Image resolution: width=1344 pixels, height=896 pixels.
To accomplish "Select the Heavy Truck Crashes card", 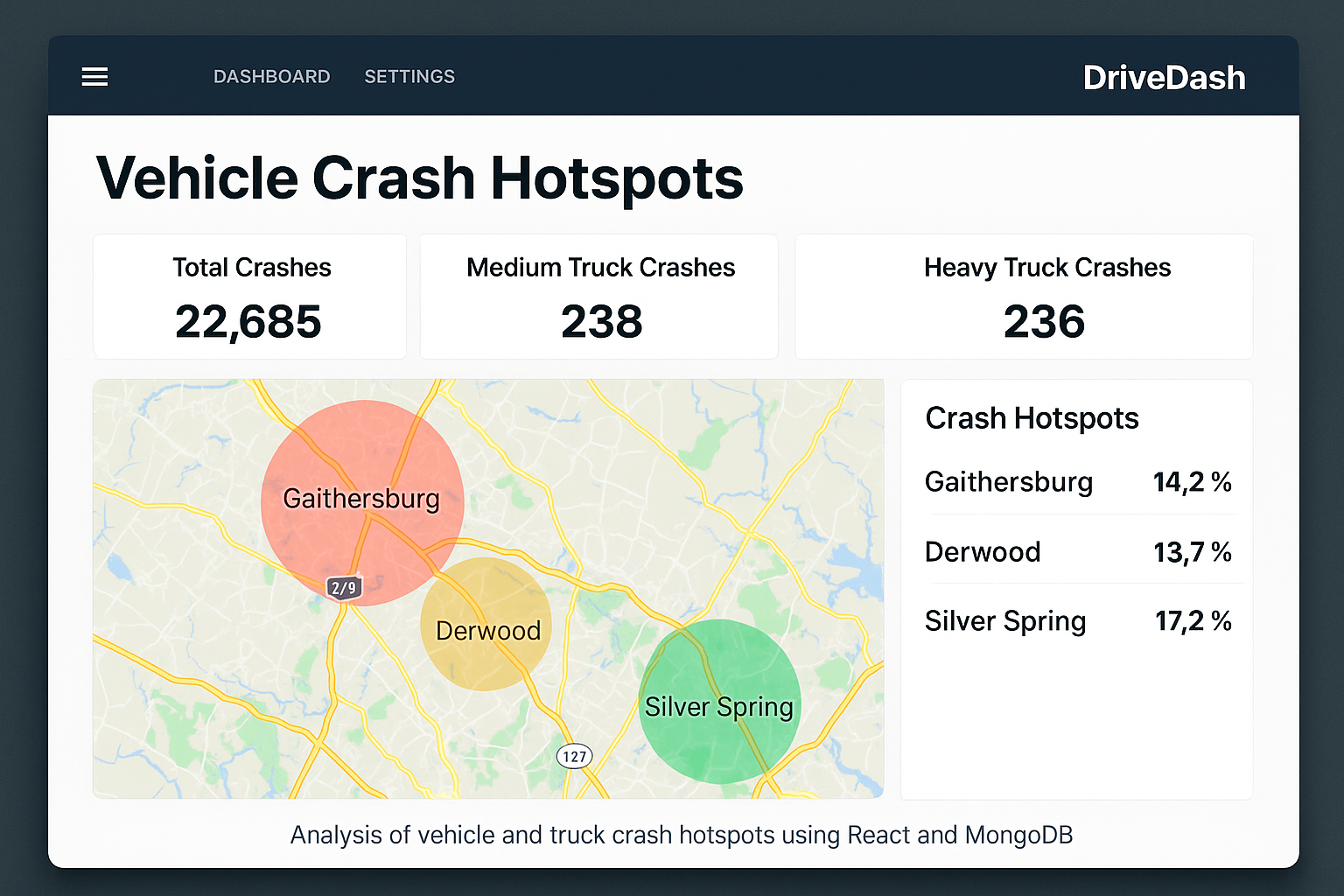I will click(x=1024, y=297).
